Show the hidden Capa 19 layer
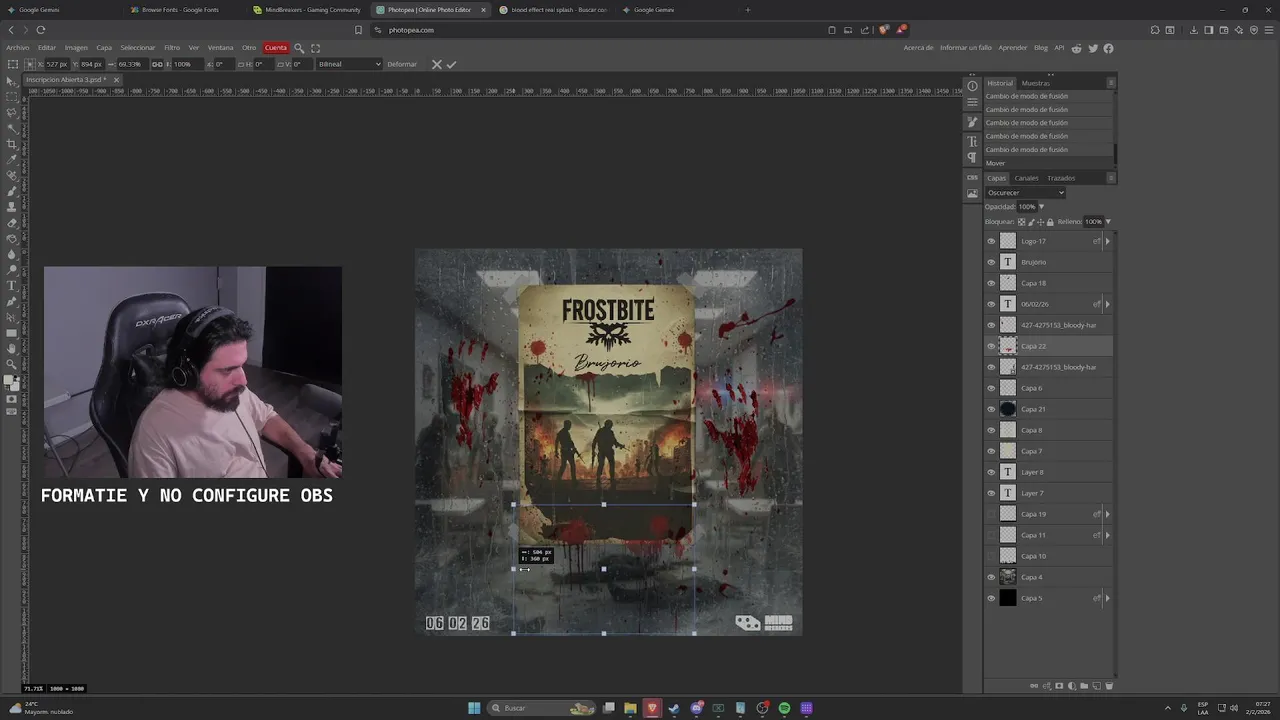The width and height of the screenshot is (1280, 720). (x=991, y=514)
